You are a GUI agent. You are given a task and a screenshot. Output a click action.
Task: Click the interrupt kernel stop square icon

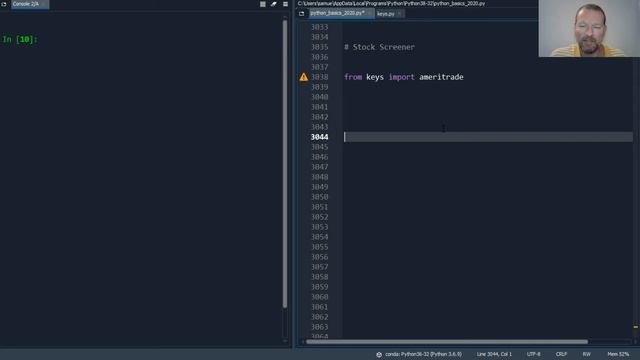[262, 4]
